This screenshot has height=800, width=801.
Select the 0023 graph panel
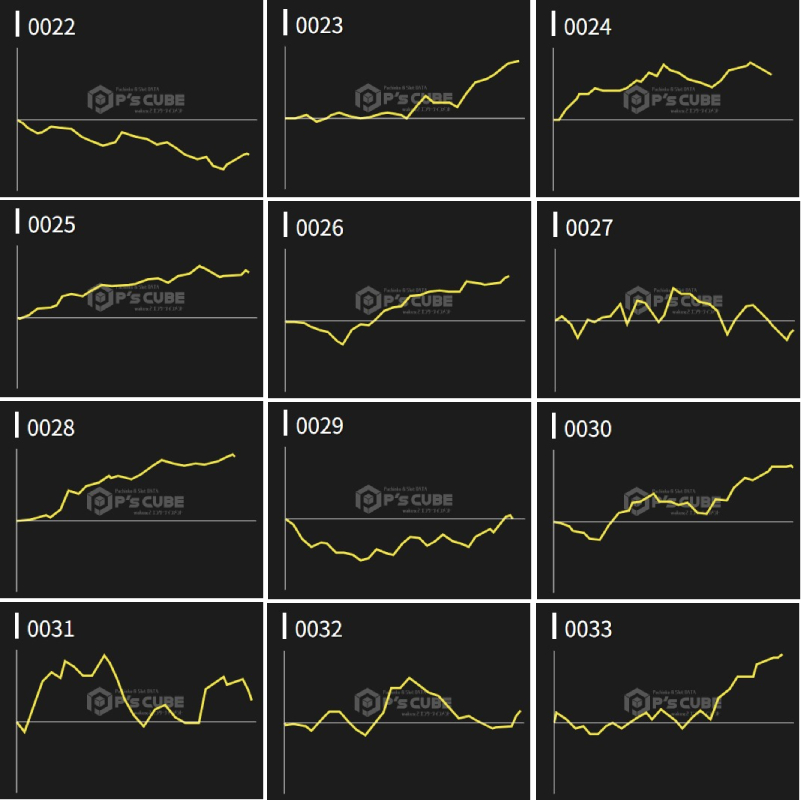(x=400, y=98)
